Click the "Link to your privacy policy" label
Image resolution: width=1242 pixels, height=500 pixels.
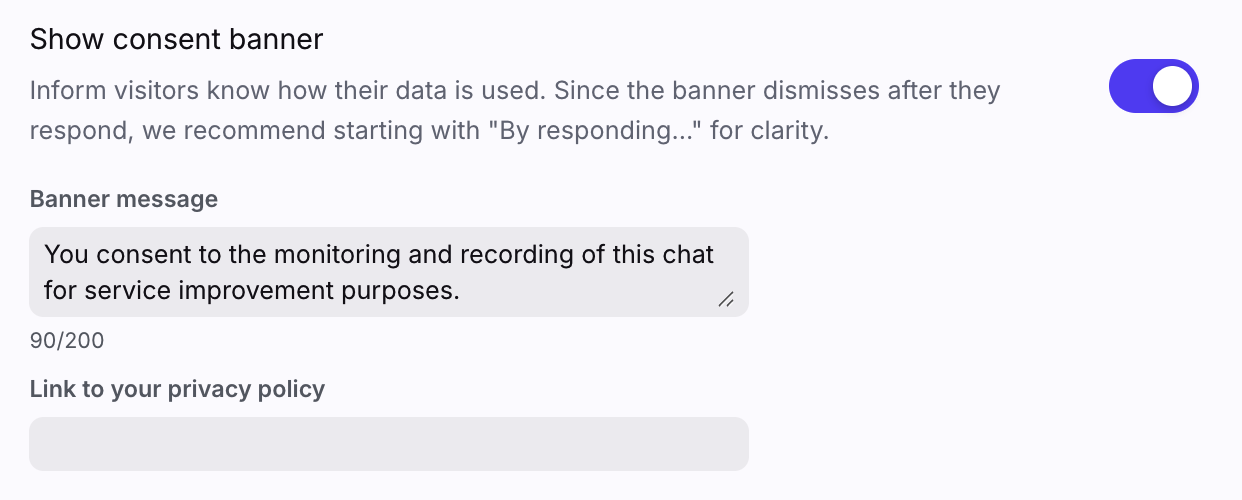pyautogui.click(x=177, y=389)
